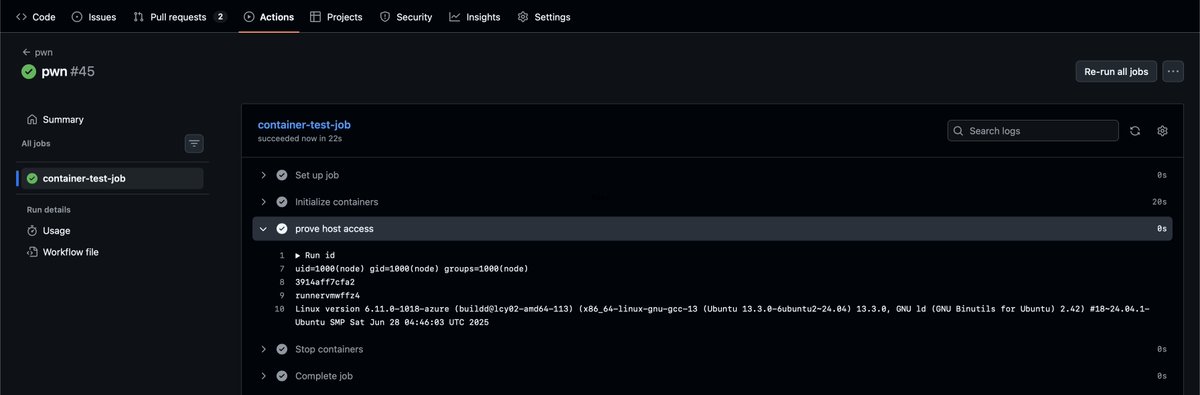Click sidebar container-test-job success icon
Image resolution: width=1200 pixels, height=395 pixels.
click(32, 178)
